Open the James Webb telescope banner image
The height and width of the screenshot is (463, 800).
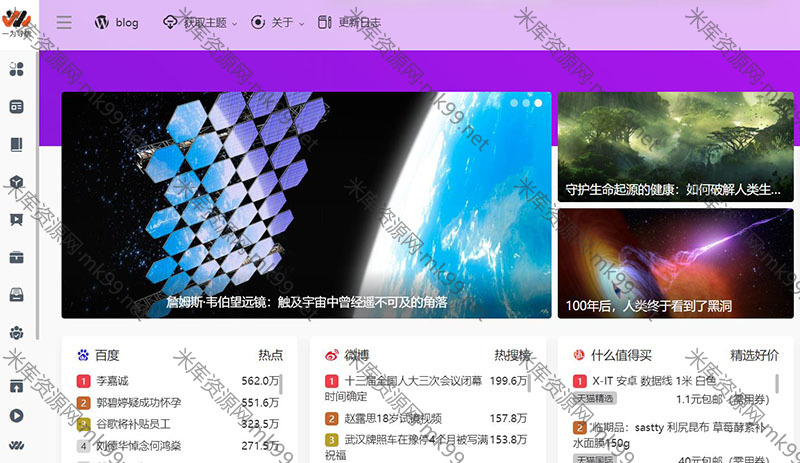(306, 205)
